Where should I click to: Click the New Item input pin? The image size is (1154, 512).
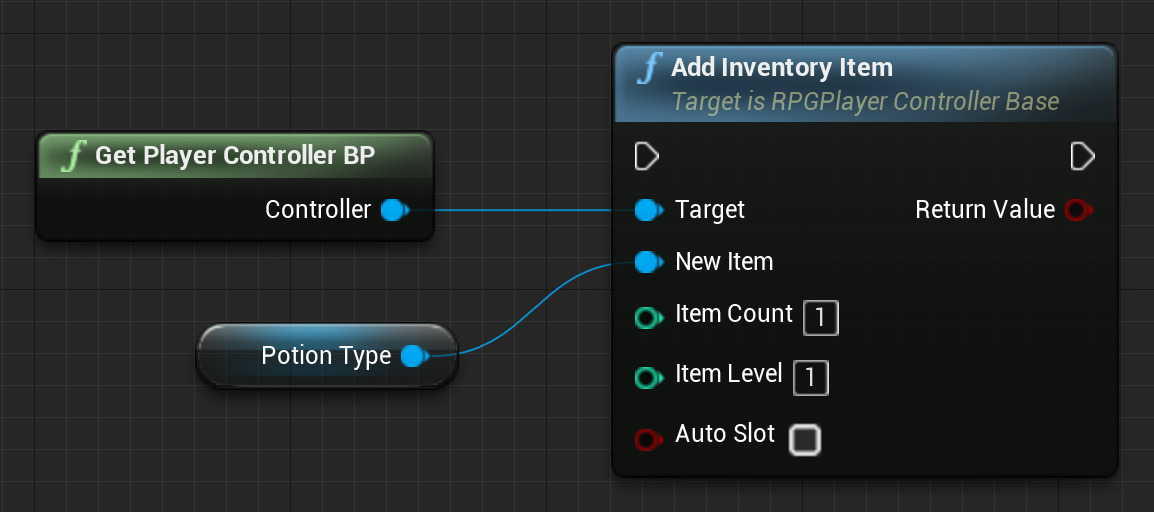[x=648, y=262]
